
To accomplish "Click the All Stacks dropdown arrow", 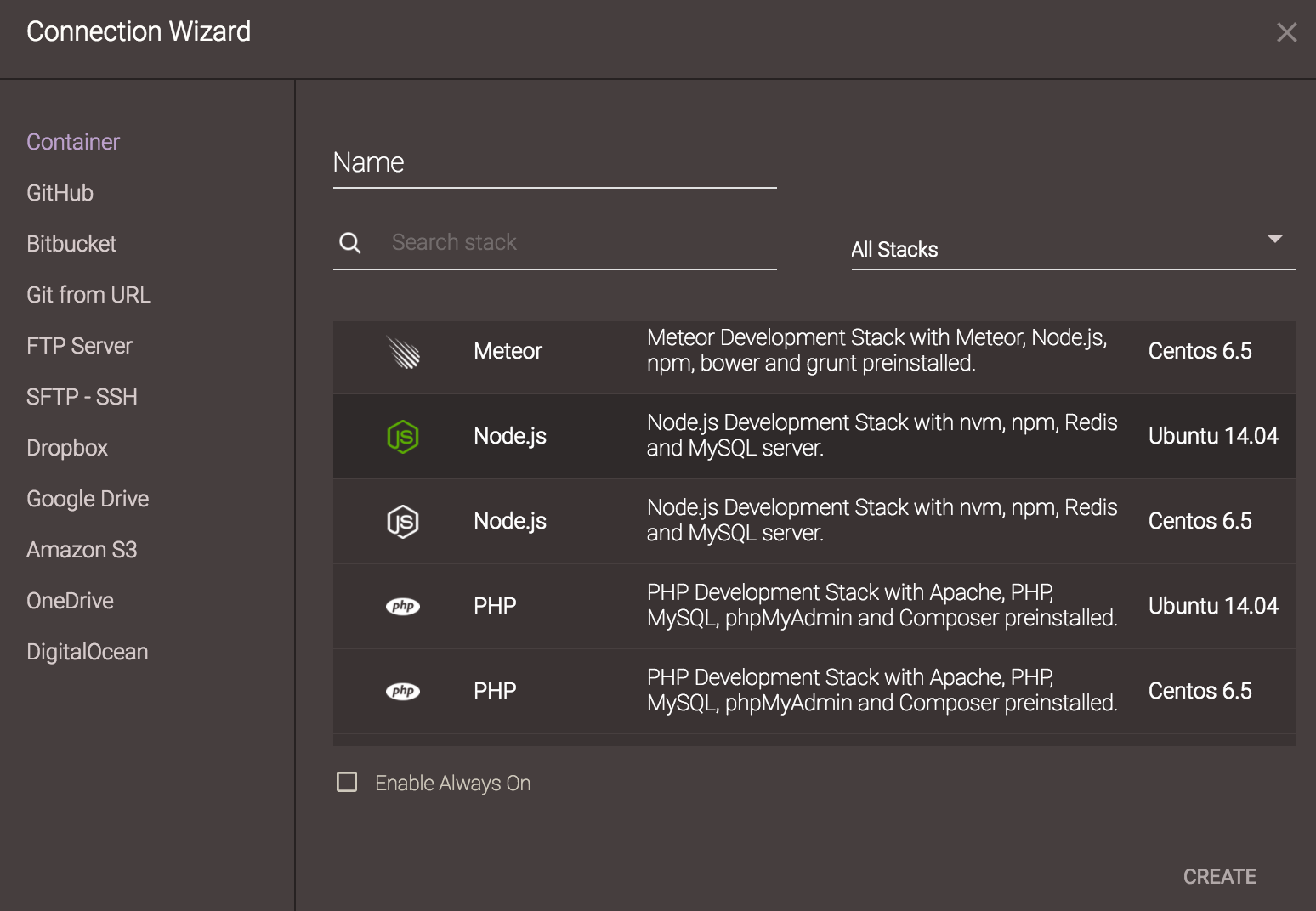I will click(1274, 239).
